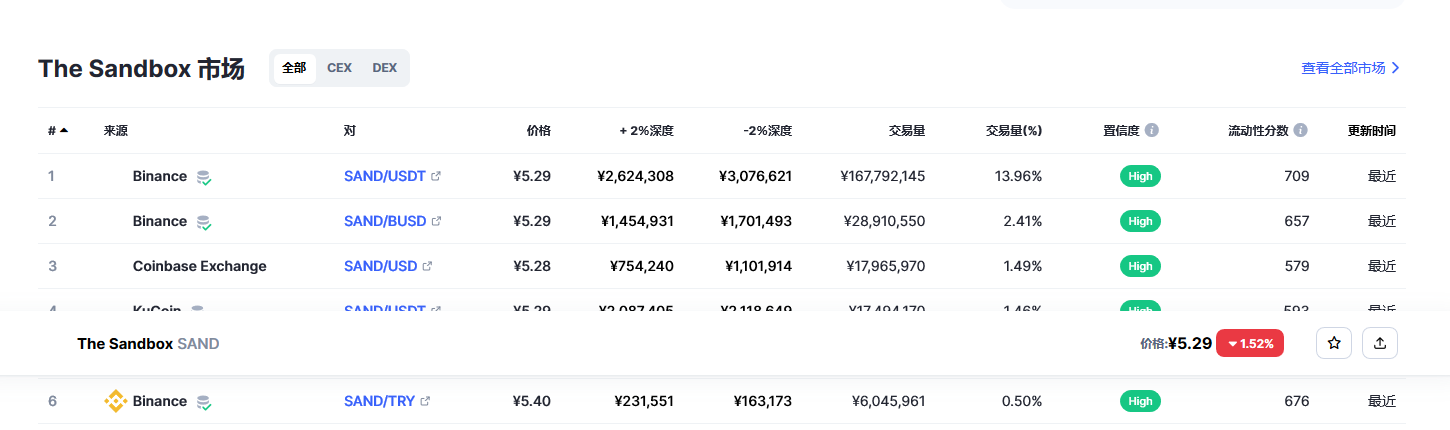Click reserve-verified icon in Binance SAND/USDT row
The image size is (1450, 430).
coord(203,177)
